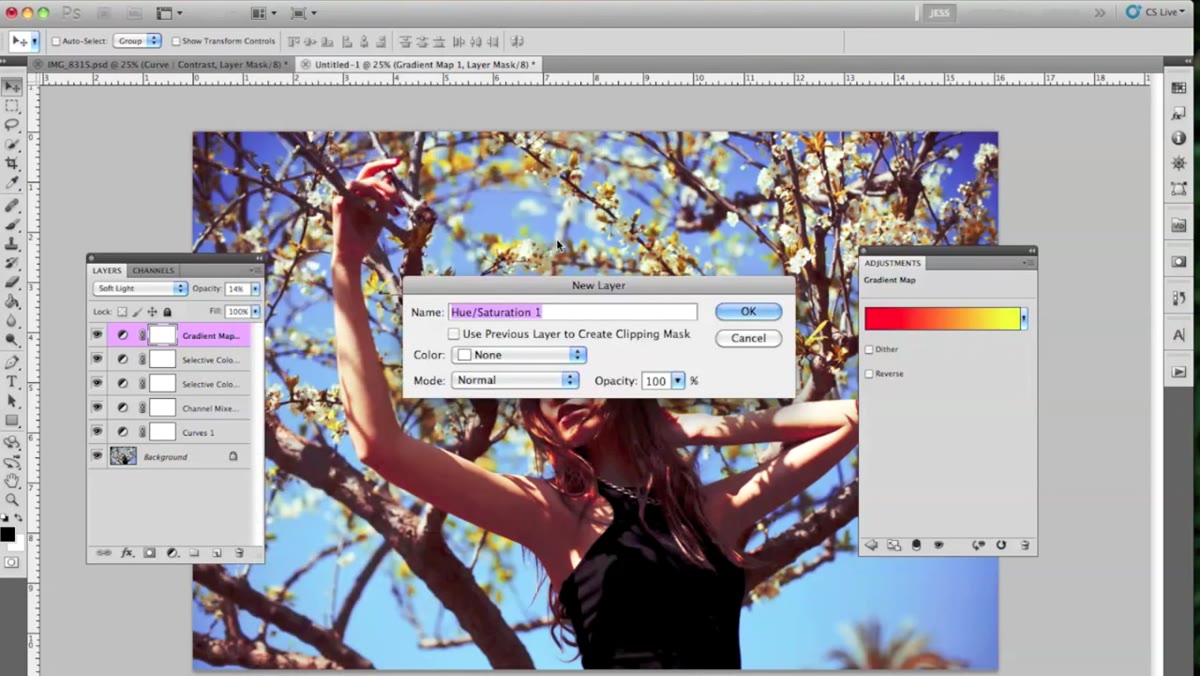Select the Pen tool
Viewport: 1200px width, 676px height.
(x=12, y=362)
